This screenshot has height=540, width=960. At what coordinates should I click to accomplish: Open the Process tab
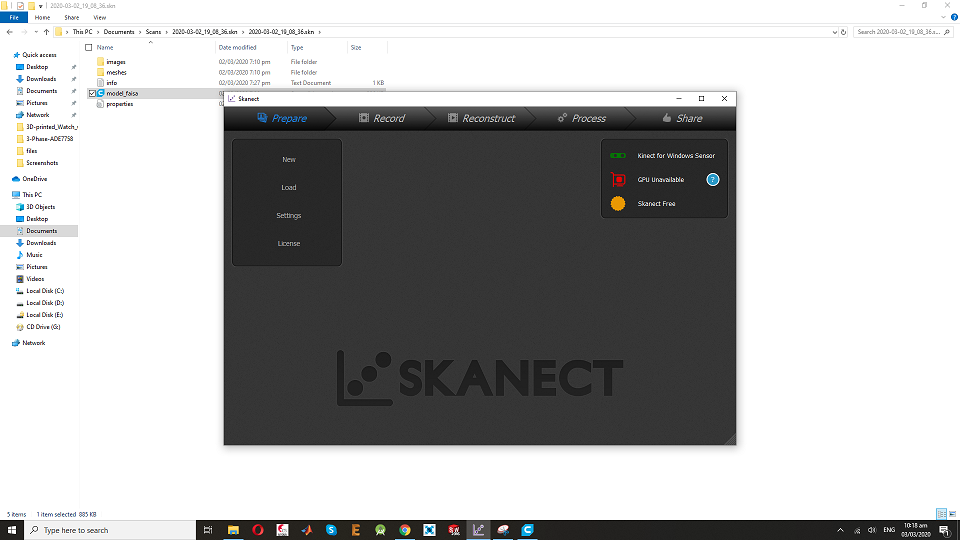[x=582, y=118]
